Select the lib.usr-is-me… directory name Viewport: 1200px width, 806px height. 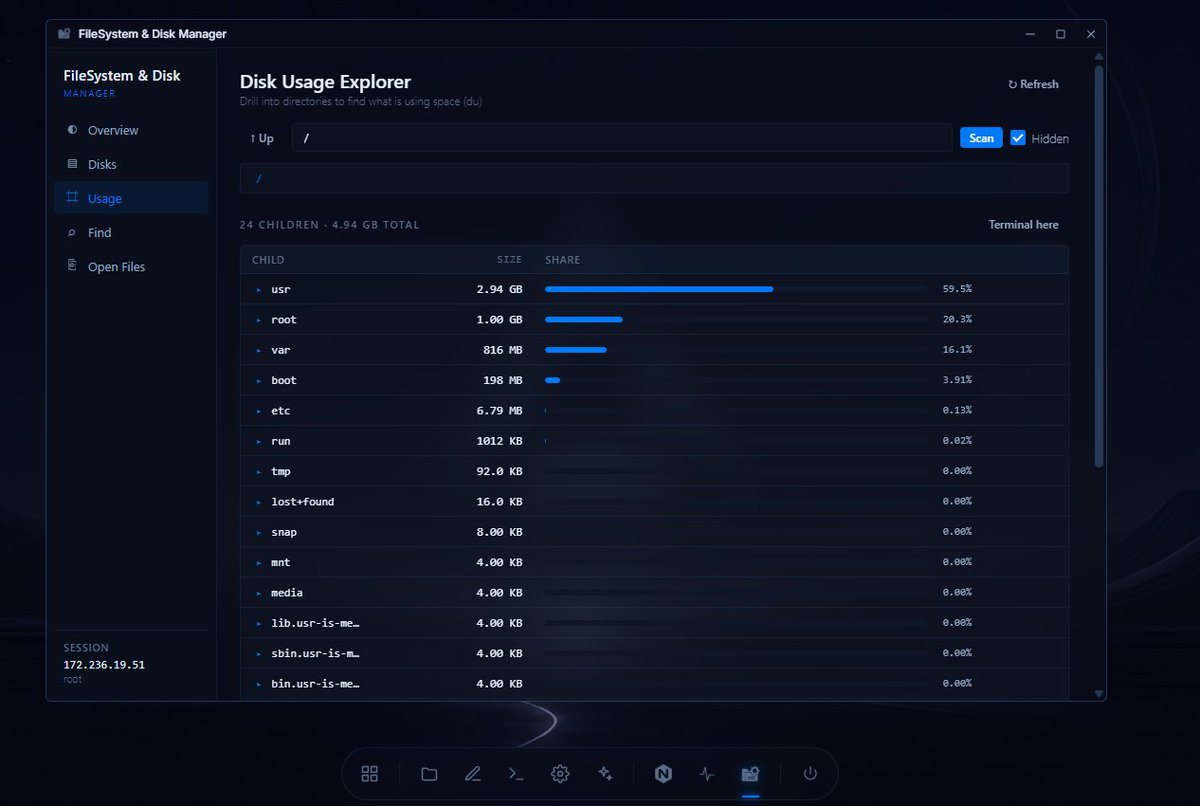pos(315,622)
